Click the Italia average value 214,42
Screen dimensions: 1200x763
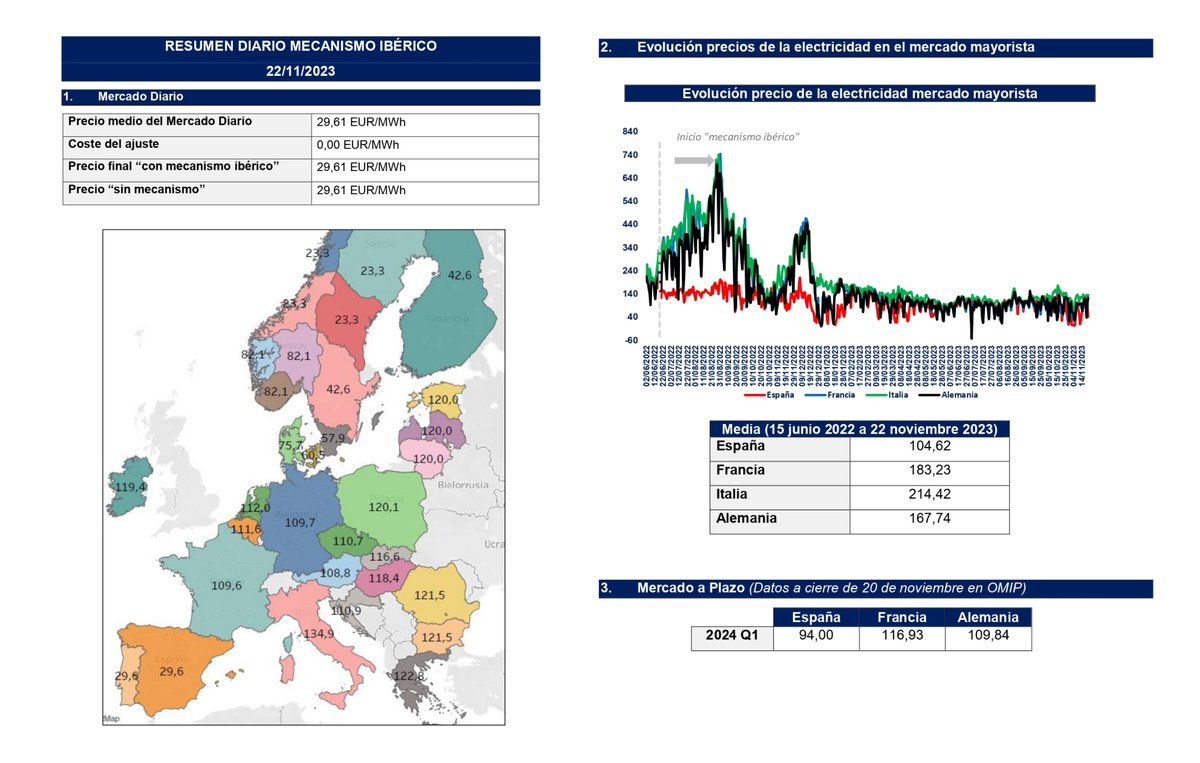[x=930, y=495]
